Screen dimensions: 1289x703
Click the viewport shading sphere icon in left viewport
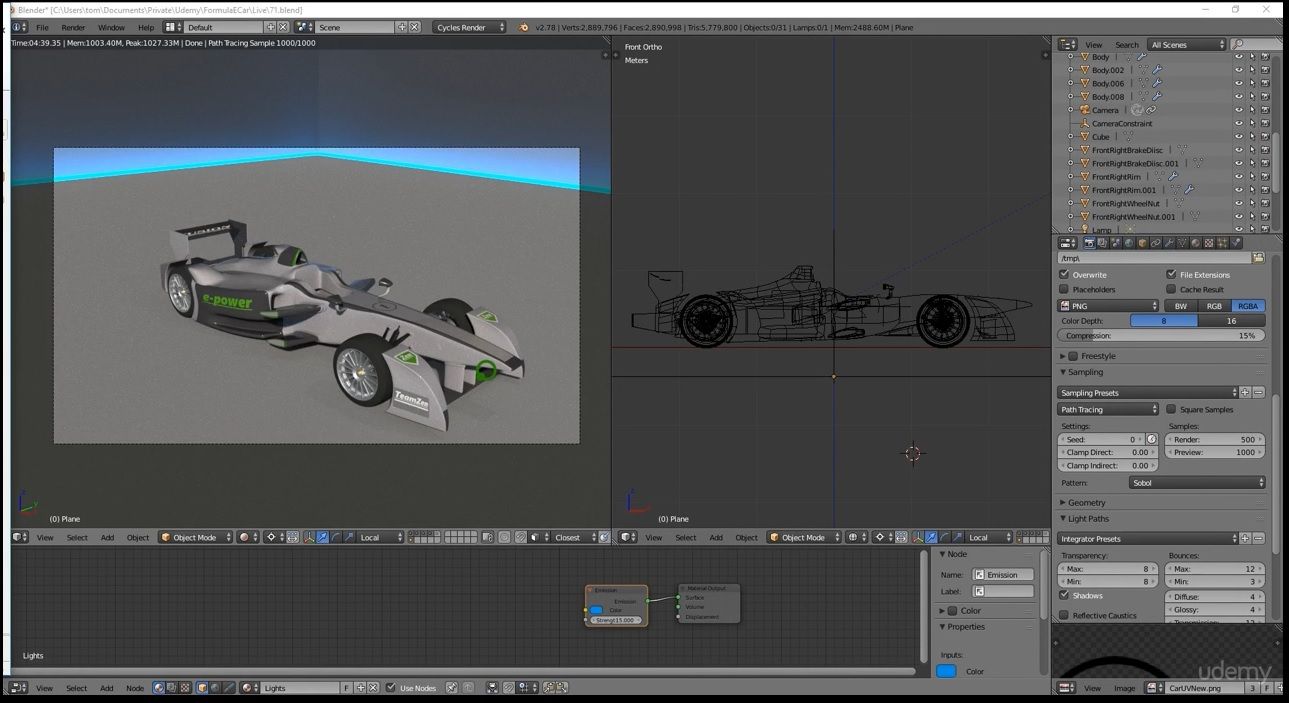(247, 537)
